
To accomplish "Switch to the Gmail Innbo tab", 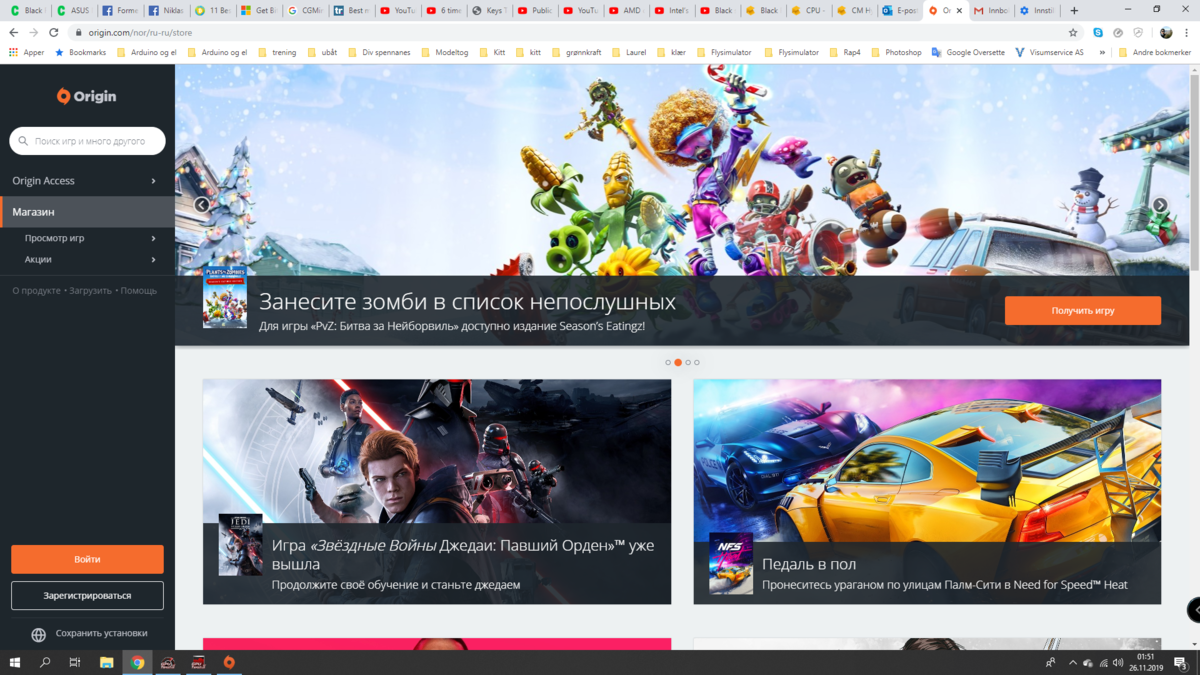I will tap(992, 11).
